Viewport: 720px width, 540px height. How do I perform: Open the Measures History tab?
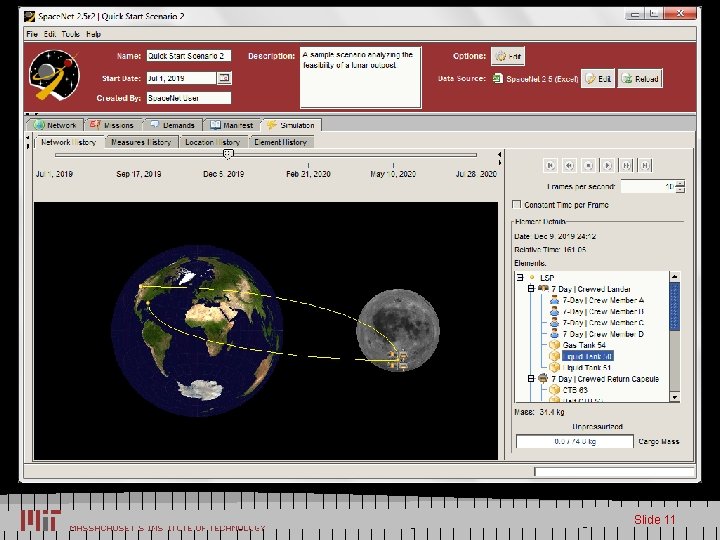point(141,142)
